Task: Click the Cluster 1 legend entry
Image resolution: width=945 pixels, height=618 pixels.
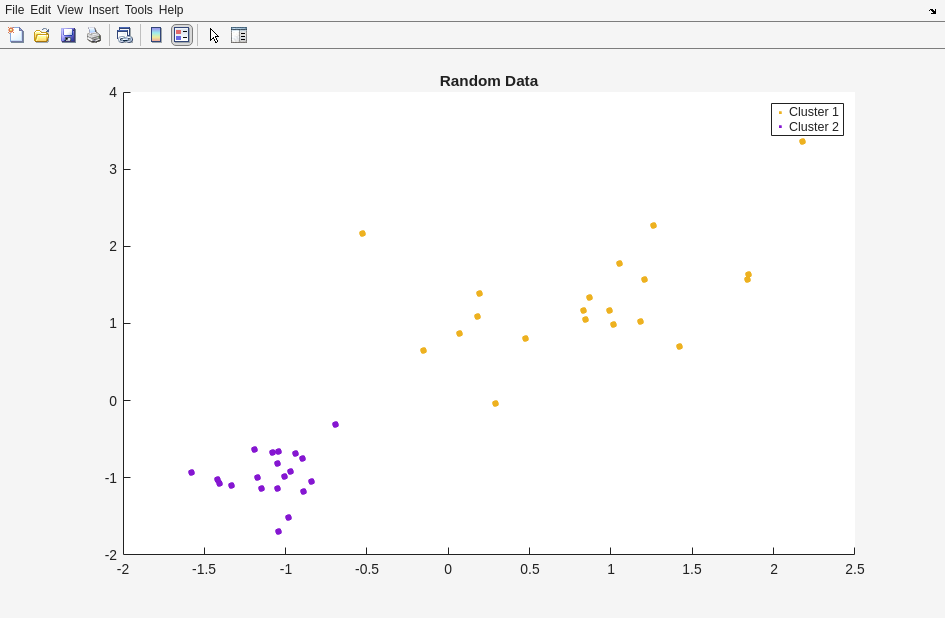Action: click(813, 112)
